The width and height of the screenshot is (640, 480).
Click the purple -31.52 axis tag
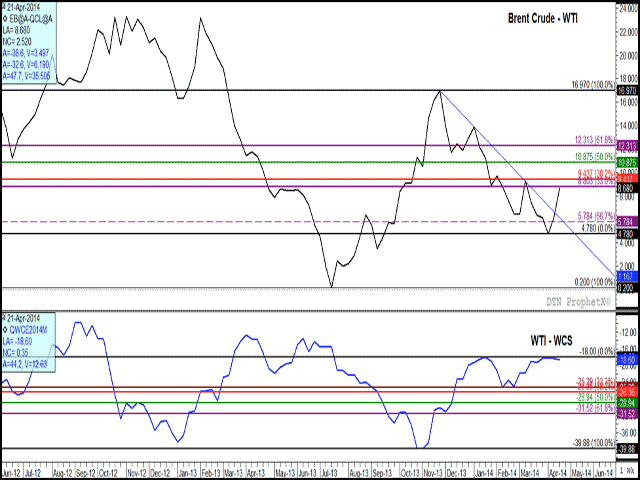point(627,413)
